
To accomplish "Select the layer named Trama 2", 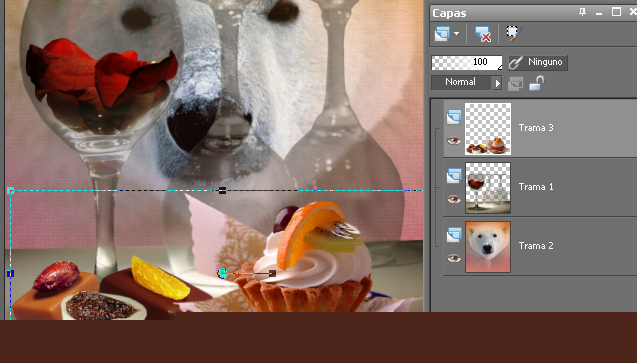I will (536, 246).
